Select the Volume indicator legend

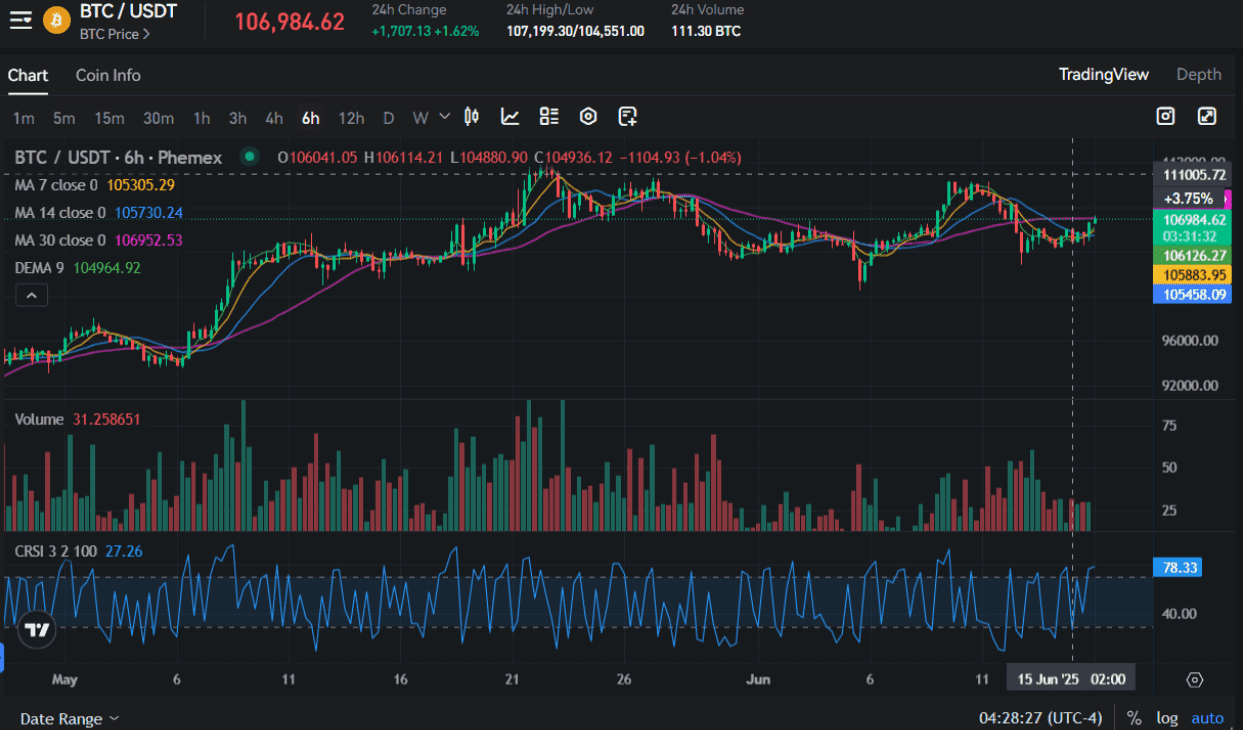click(39, 419)
